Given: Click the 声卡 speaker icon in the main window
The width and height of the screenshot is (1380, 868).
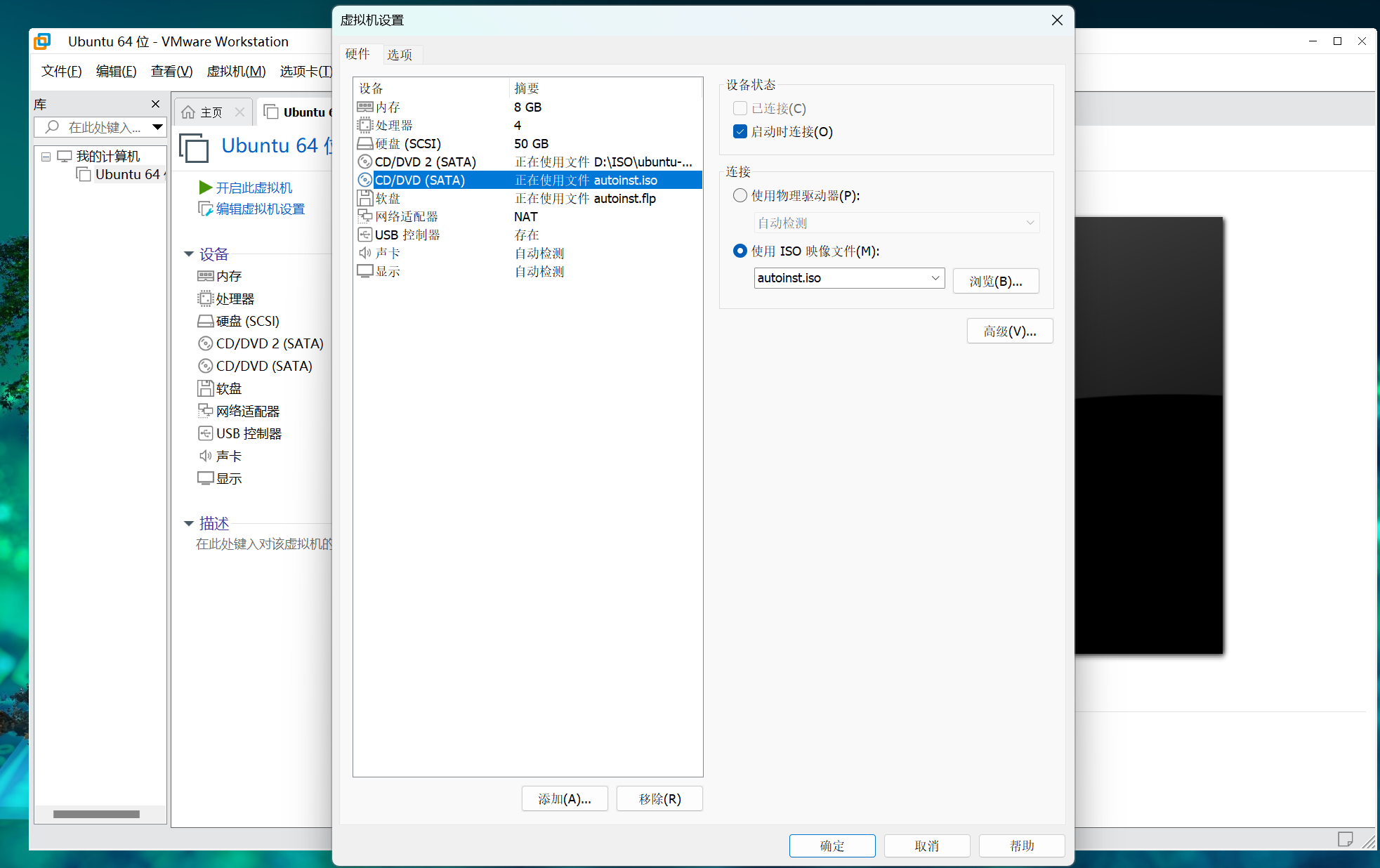Looking at the screenshot, I should coord(205,456).
